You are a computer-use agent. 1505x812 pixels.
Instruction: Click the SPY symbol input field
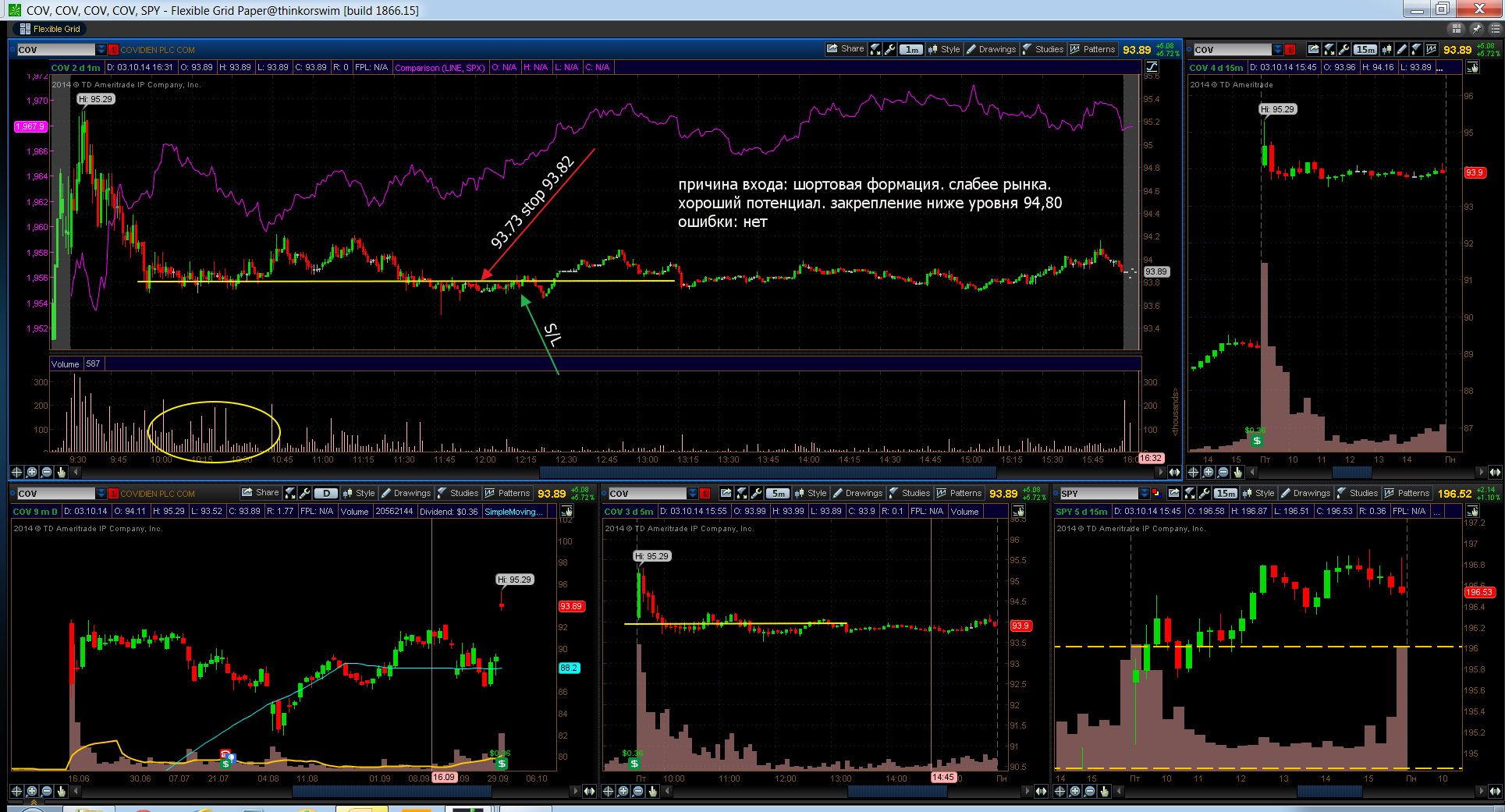pos(1099,494)
